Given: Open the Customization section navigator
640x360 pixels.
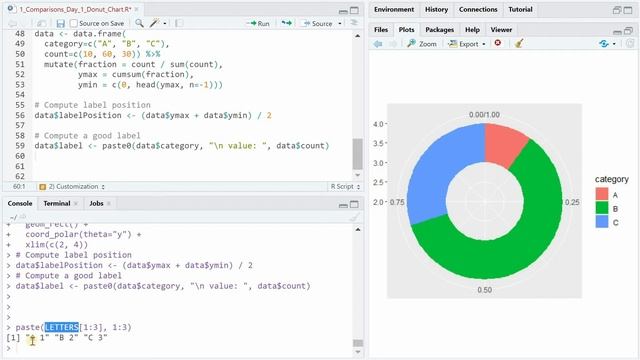Looking at the screenshot, I should 72,187.
